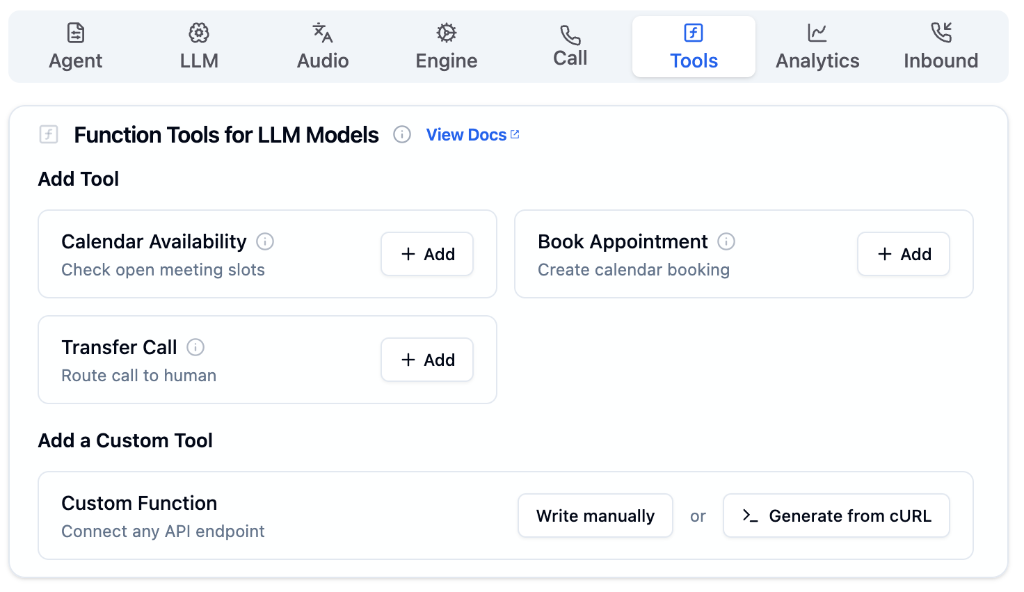Image resolution: width=1024 pixels, height=592 pixels.
Task: Add the Book Appointment tool
Action: pos(904,254)
